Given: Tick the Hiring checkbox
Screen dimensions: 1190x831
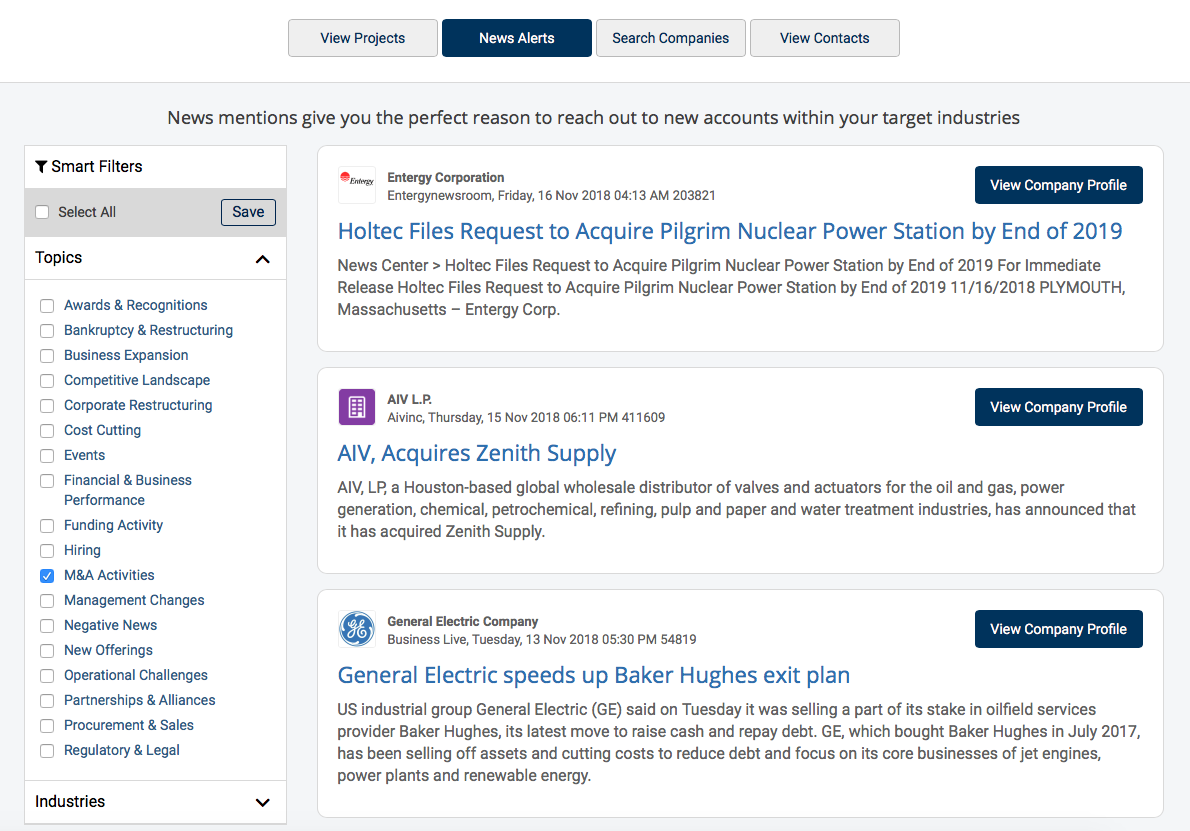Looking at the screenshot, I should pyautogui.click(x=47, y=551).
